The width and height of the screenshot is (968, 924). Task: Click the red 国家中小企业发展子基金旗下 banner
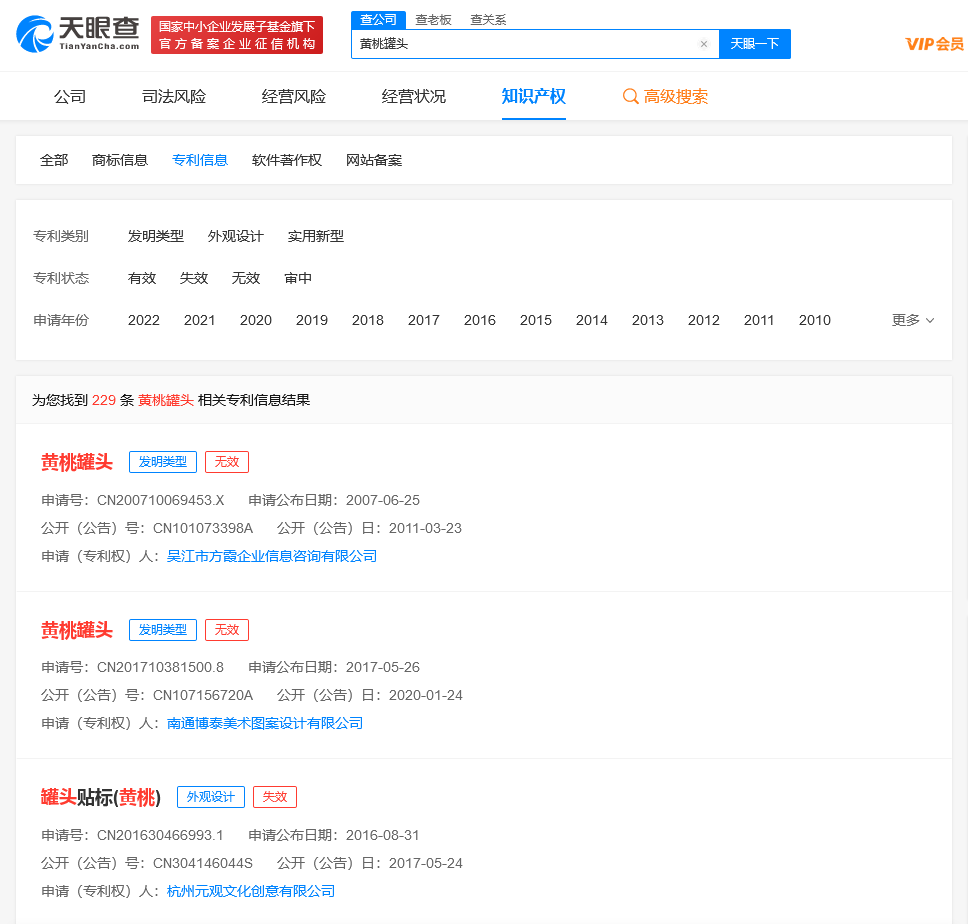click(237, 35)
